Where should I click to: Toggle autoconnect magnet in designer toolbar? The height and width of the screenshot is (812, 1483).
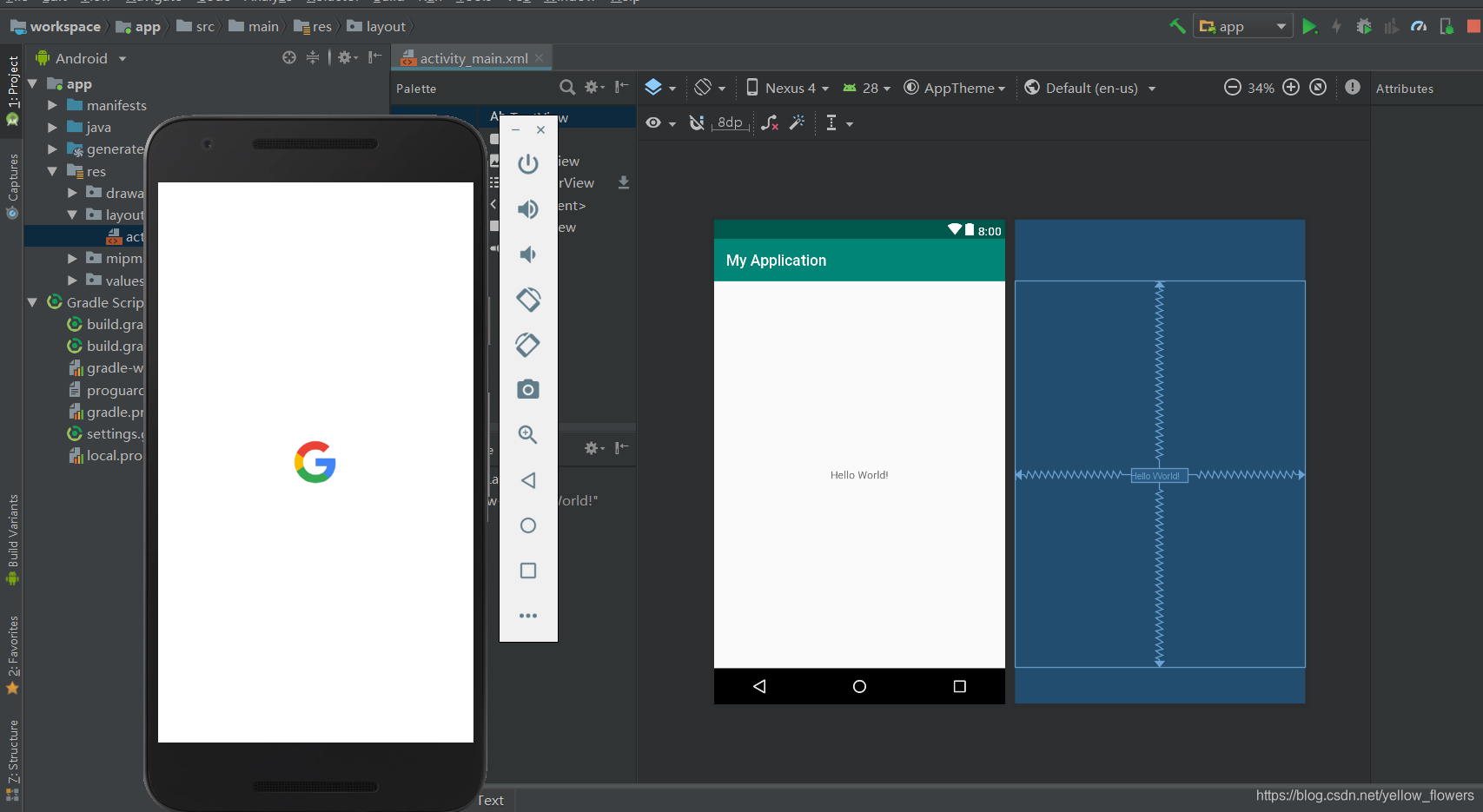(696, 123)
